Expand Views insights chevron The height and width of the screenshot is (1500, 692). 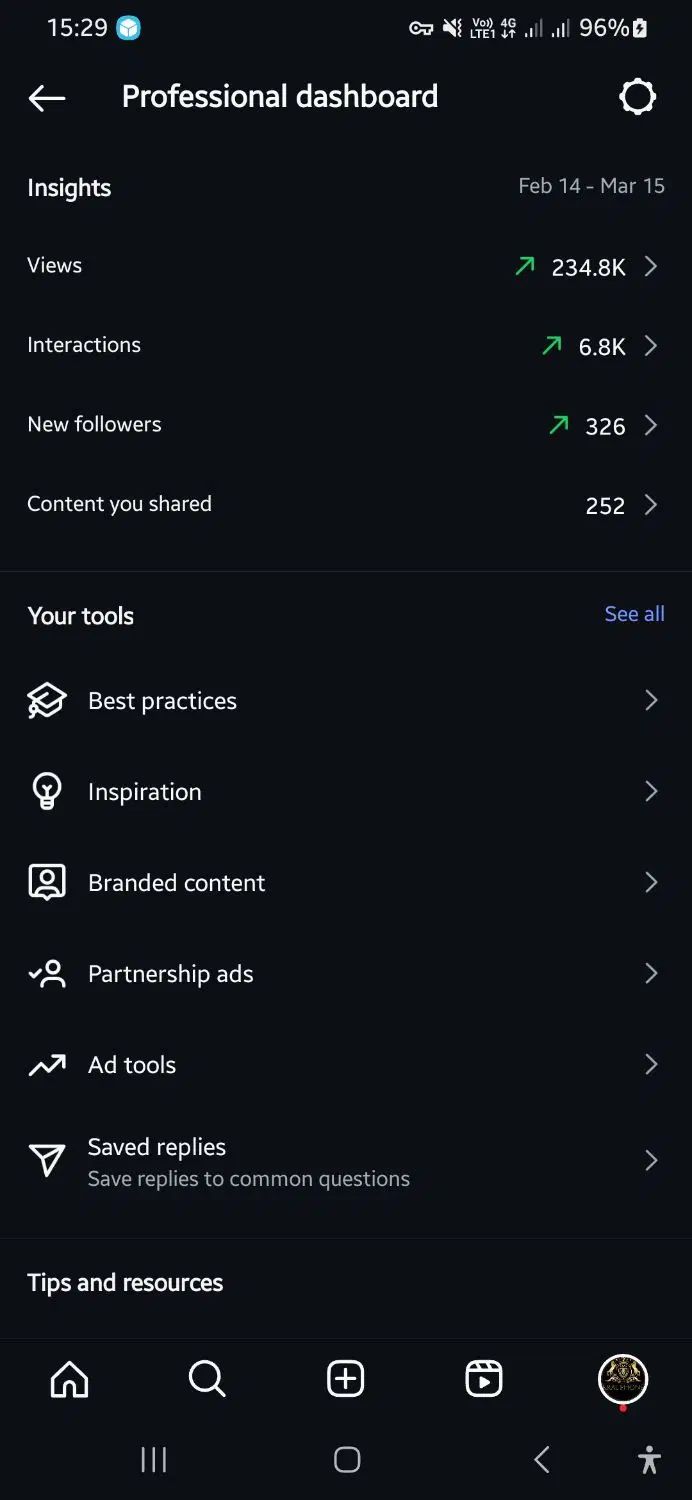[x=651, y=266]
